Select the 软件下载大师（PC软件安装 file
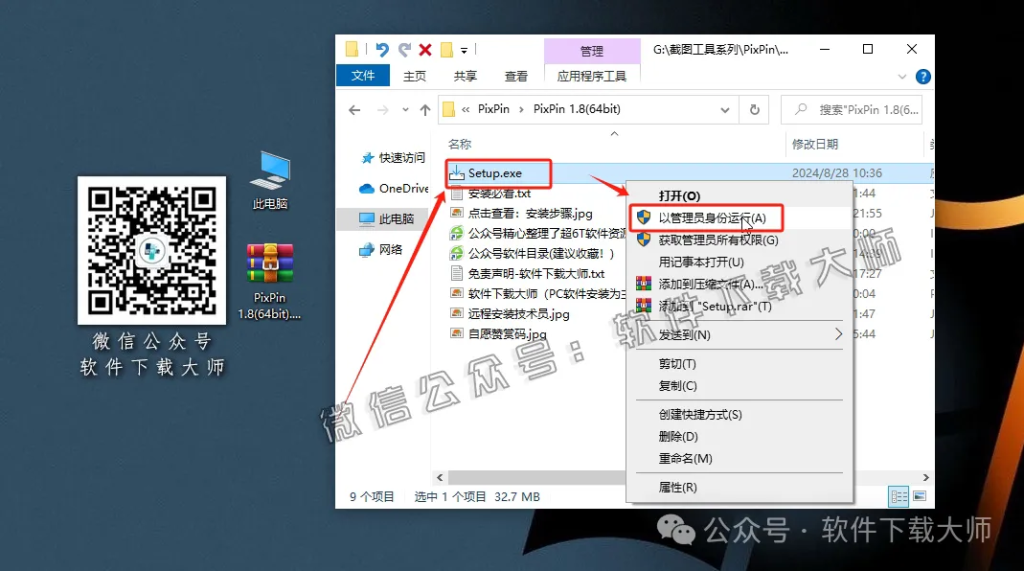Image resolution: width=1024 pixels, height=571 pixels. point(538,294)
